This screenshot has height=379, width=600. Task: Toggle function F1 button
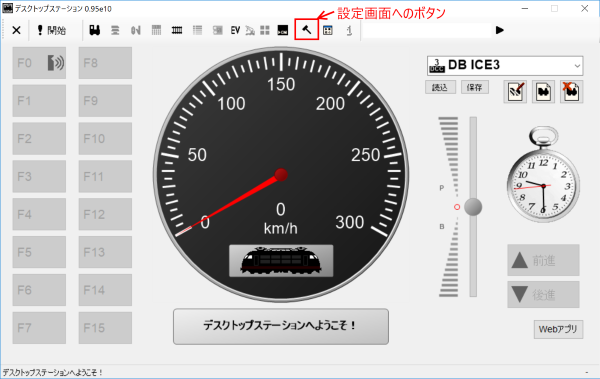tap(39, 101)
